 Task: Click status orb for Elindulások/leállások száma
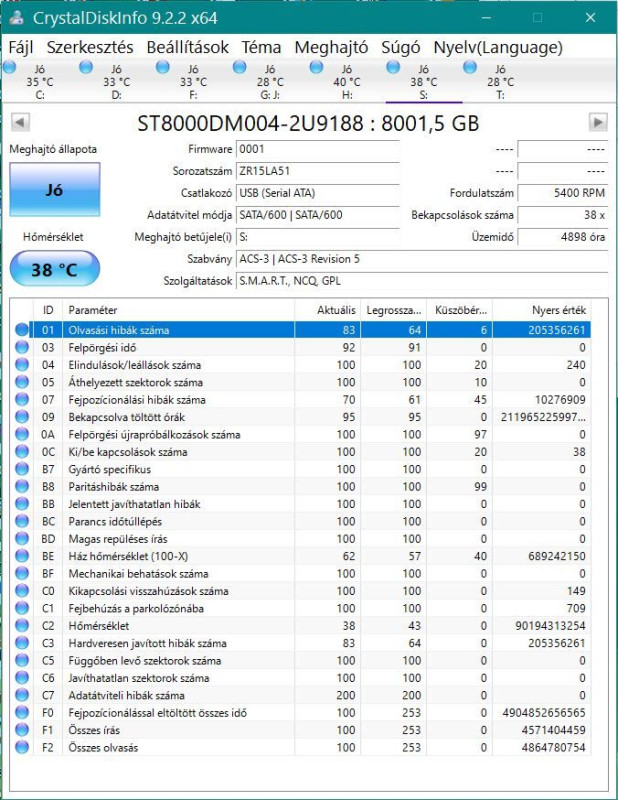point(21,365)
